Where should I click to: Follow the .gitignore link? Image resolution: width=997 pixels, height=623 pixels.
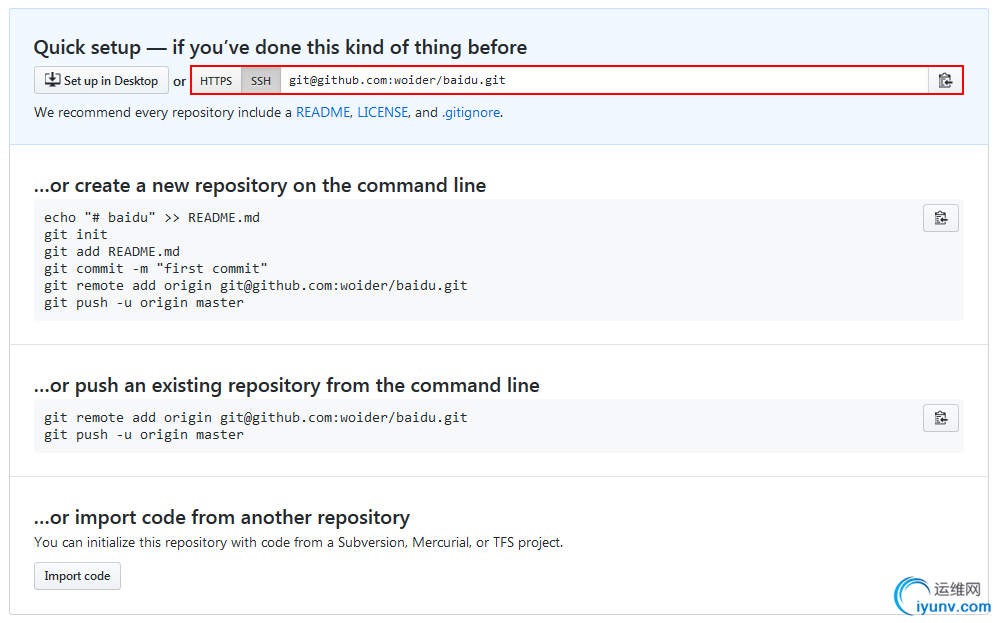click(x=471, y=113)
